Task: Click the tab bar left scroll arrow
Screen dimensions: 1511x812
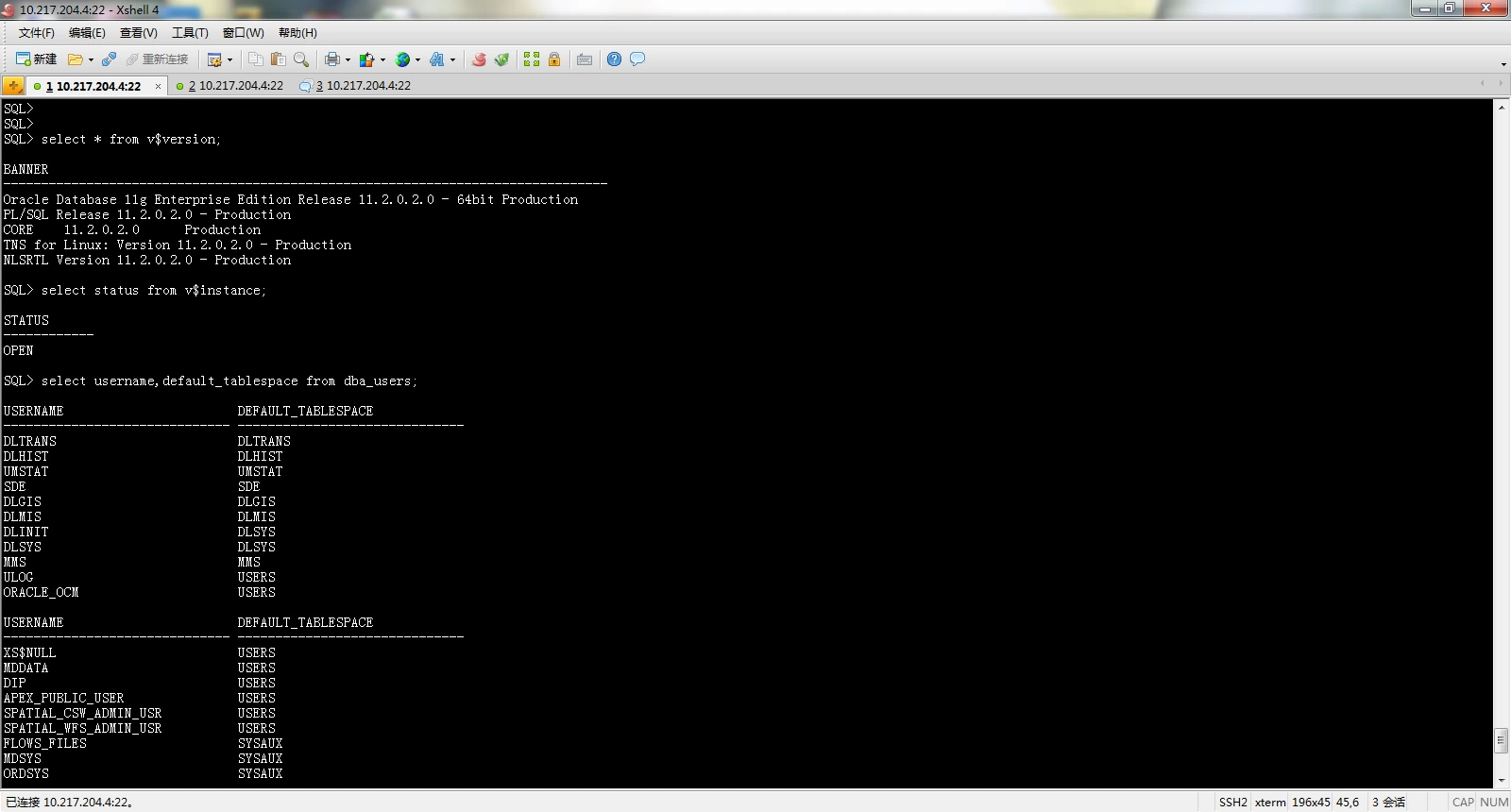Action: (x=1483, y=84)
